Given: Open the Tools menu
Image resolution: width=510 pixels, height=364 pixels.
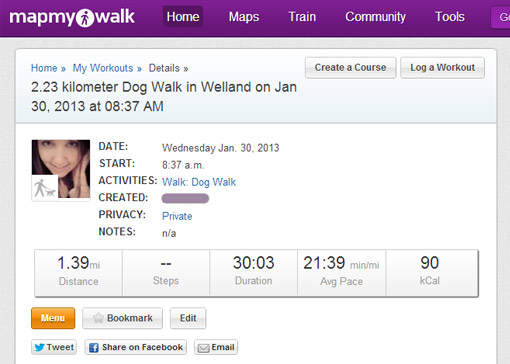Looking at the screenshot, I should [450, 17].
